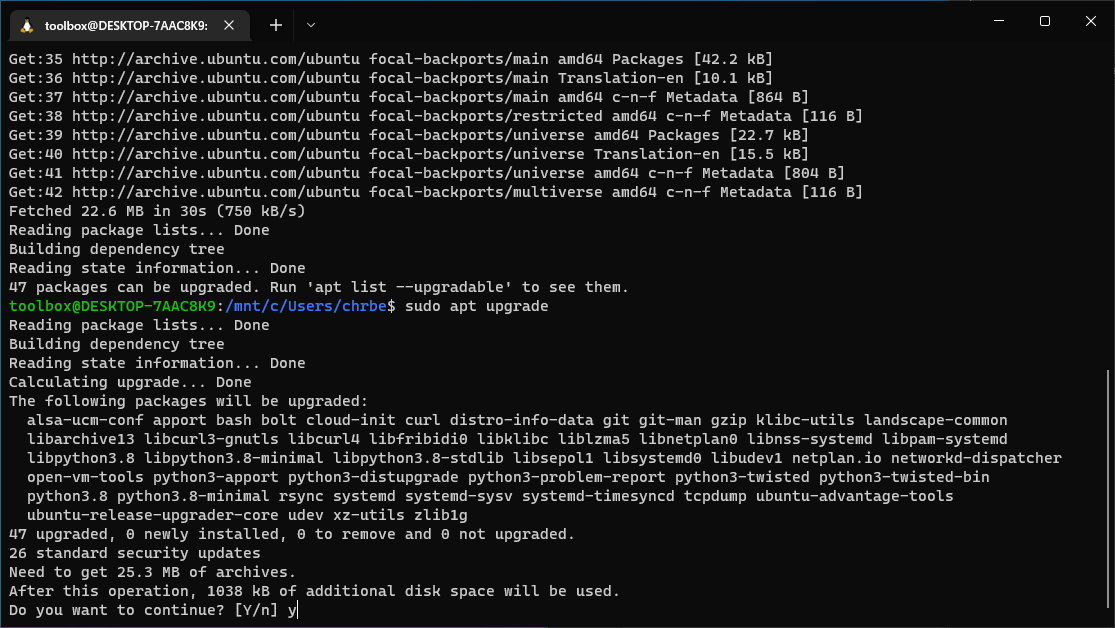Image resolution: width=1115 pixels, height=628 pixels.
Task: Close the terminal window
Action: point(1091,21)
